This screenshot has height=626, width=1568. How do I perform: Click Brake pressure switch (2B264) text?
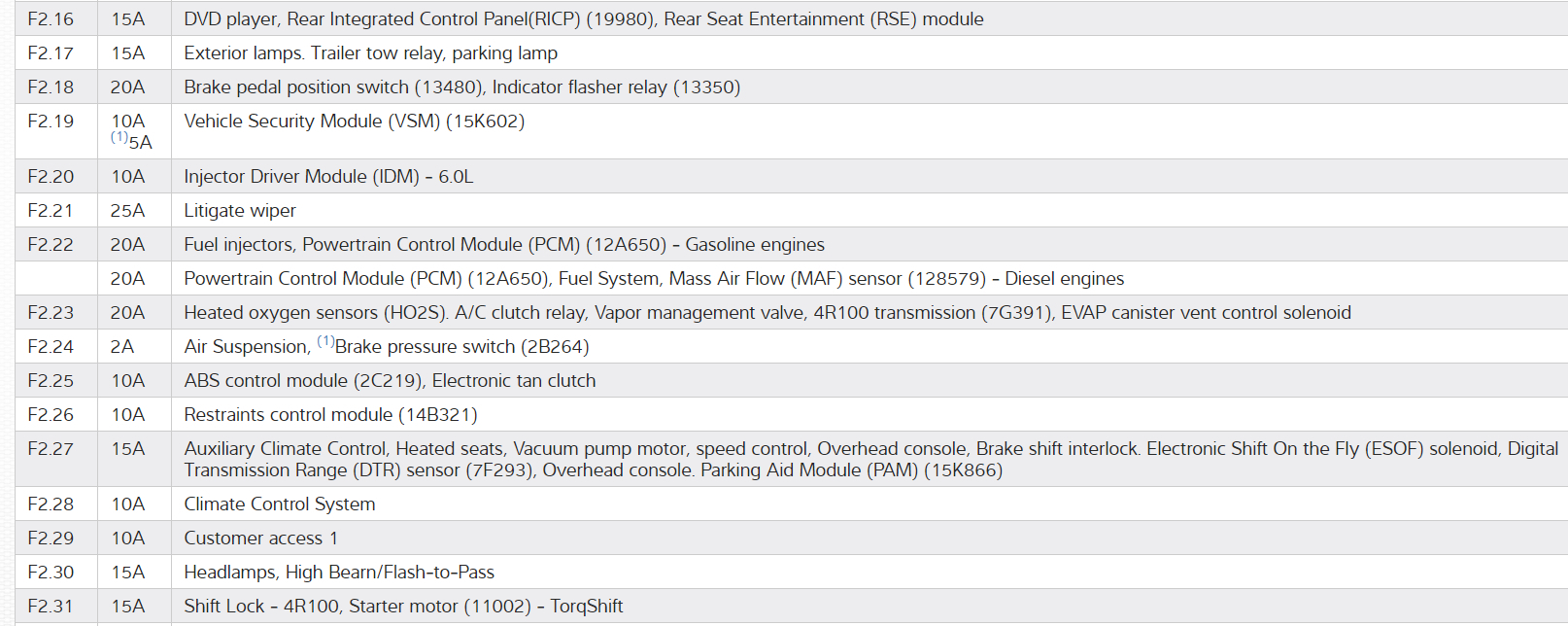(461, 347)
